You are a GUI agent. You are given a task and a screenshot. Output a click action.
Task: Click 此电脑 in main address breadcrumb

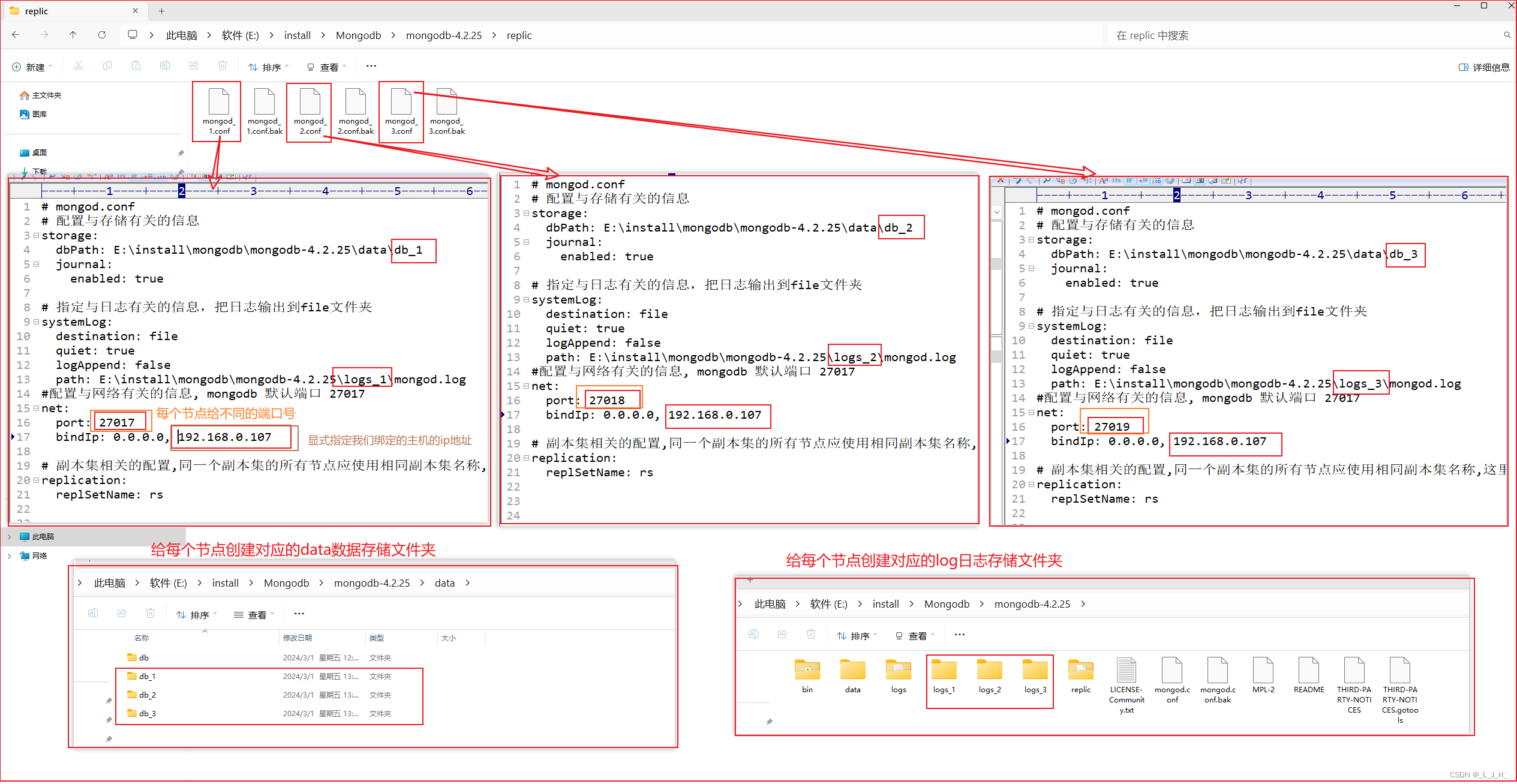pyautogui.click(x=182, y=35)
